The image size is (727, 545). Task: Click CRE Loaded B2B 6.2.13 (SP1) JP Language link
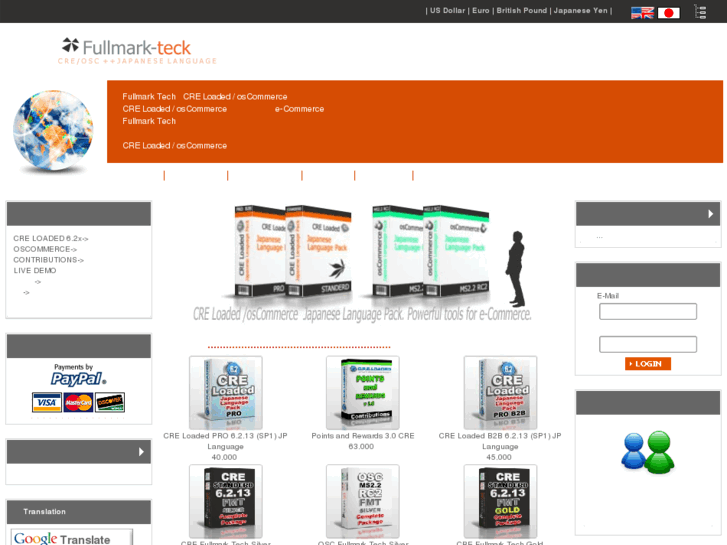[500, 441]
